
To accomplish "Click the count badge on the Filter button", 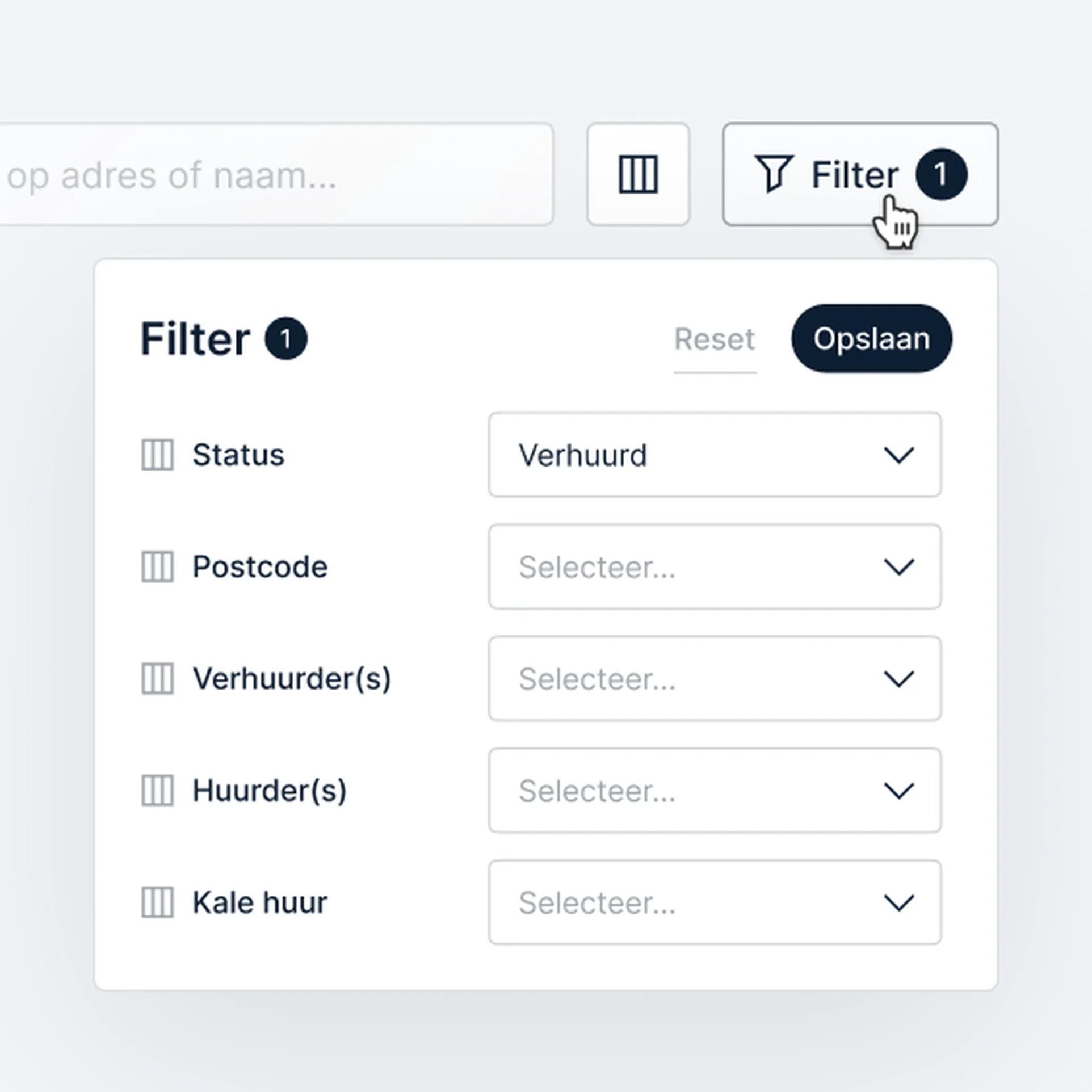I will click(941, 174).
